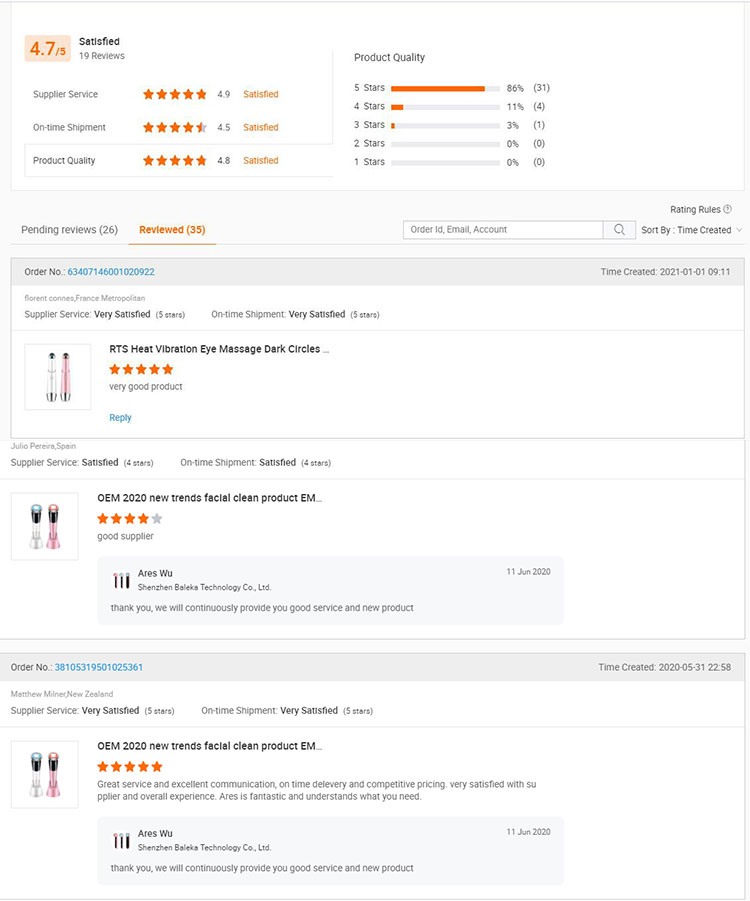750x901 pixels.
Task: Click the 4 Stars rating bar
Action: pos(445,107)
